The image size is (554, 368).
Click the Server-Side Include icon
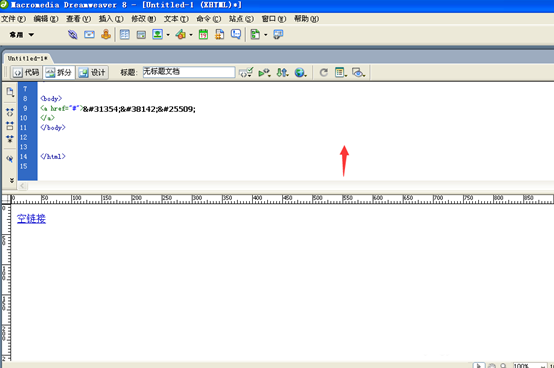click(x=219, y=35)
